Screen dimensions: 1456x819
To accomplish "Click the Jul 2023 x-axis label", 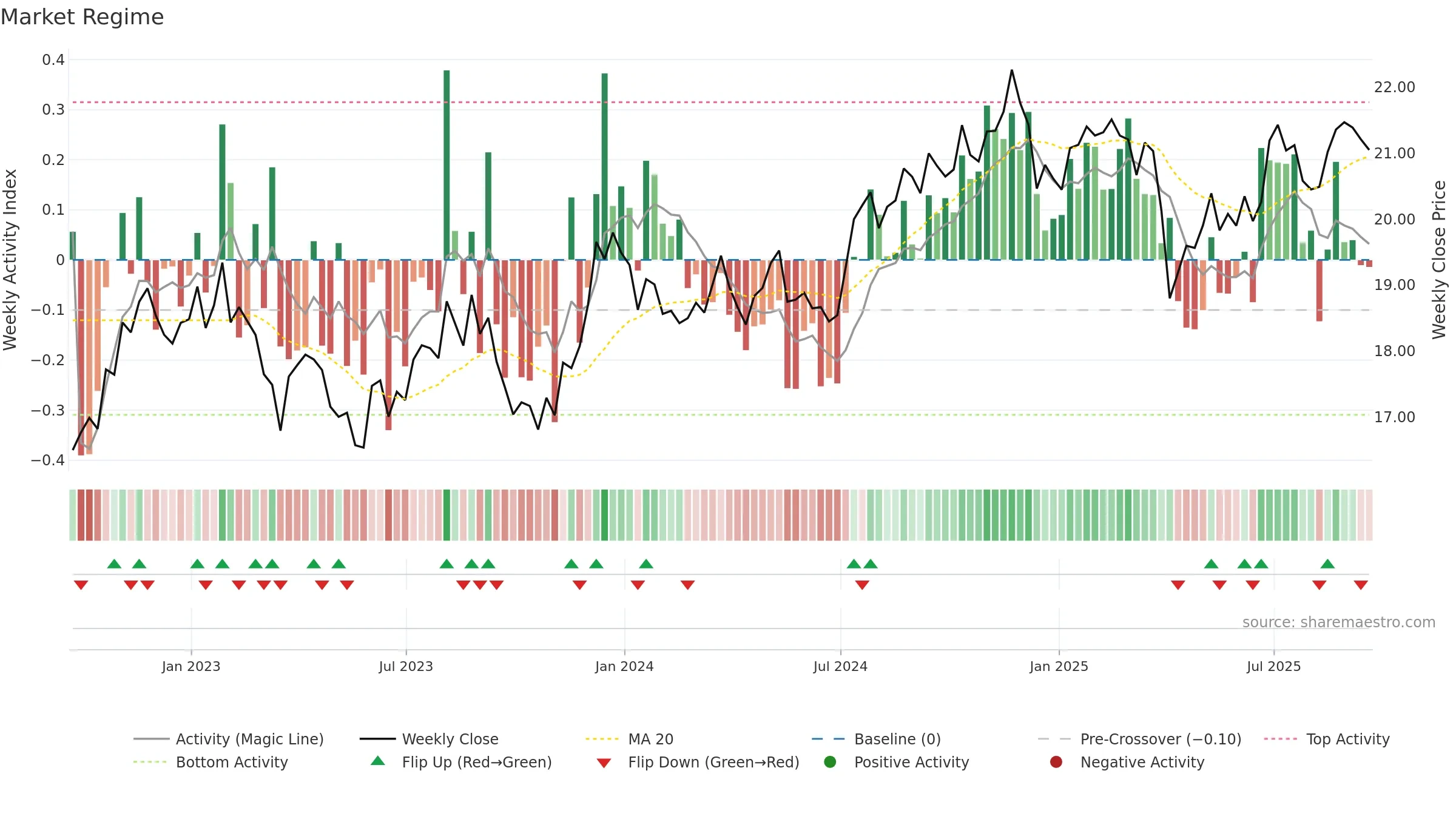I will click(x=406, y=666).
